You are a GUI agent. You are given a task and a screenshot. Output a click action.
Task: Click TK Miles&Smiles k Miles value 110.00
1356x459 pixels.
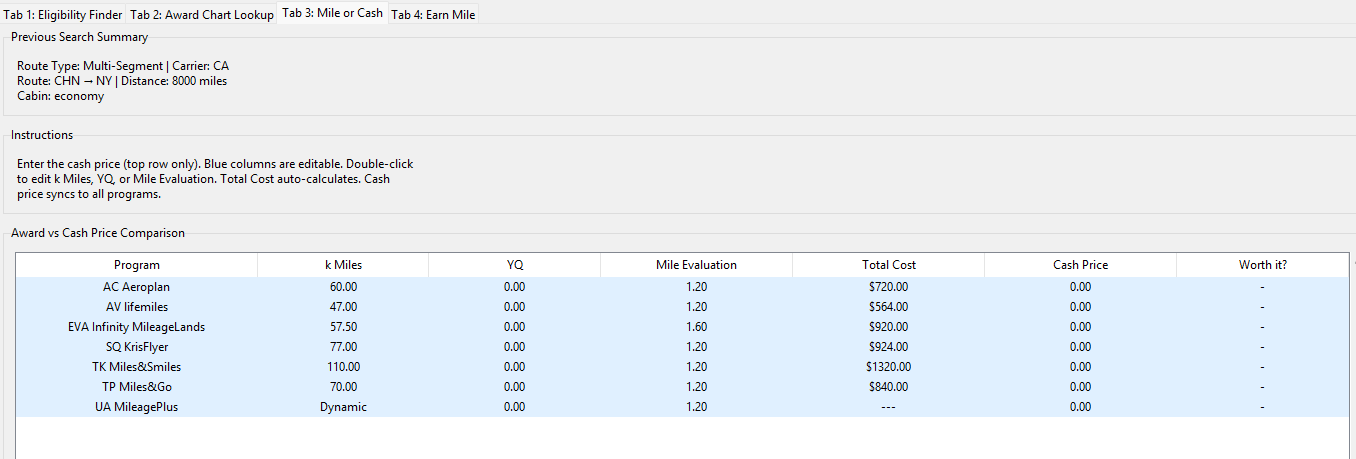point(343,367)
